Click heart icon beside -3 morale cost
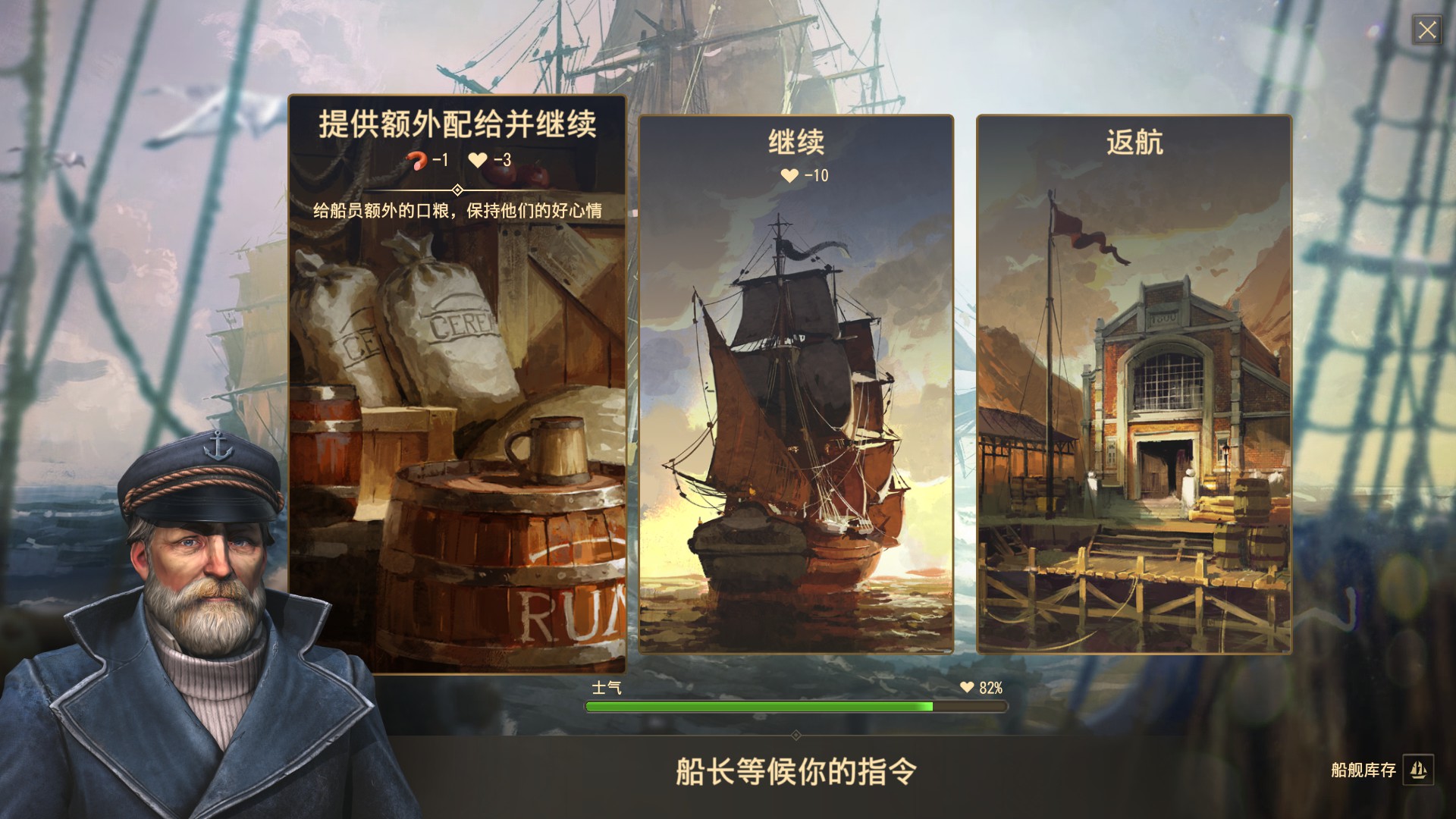 (477, 160)
